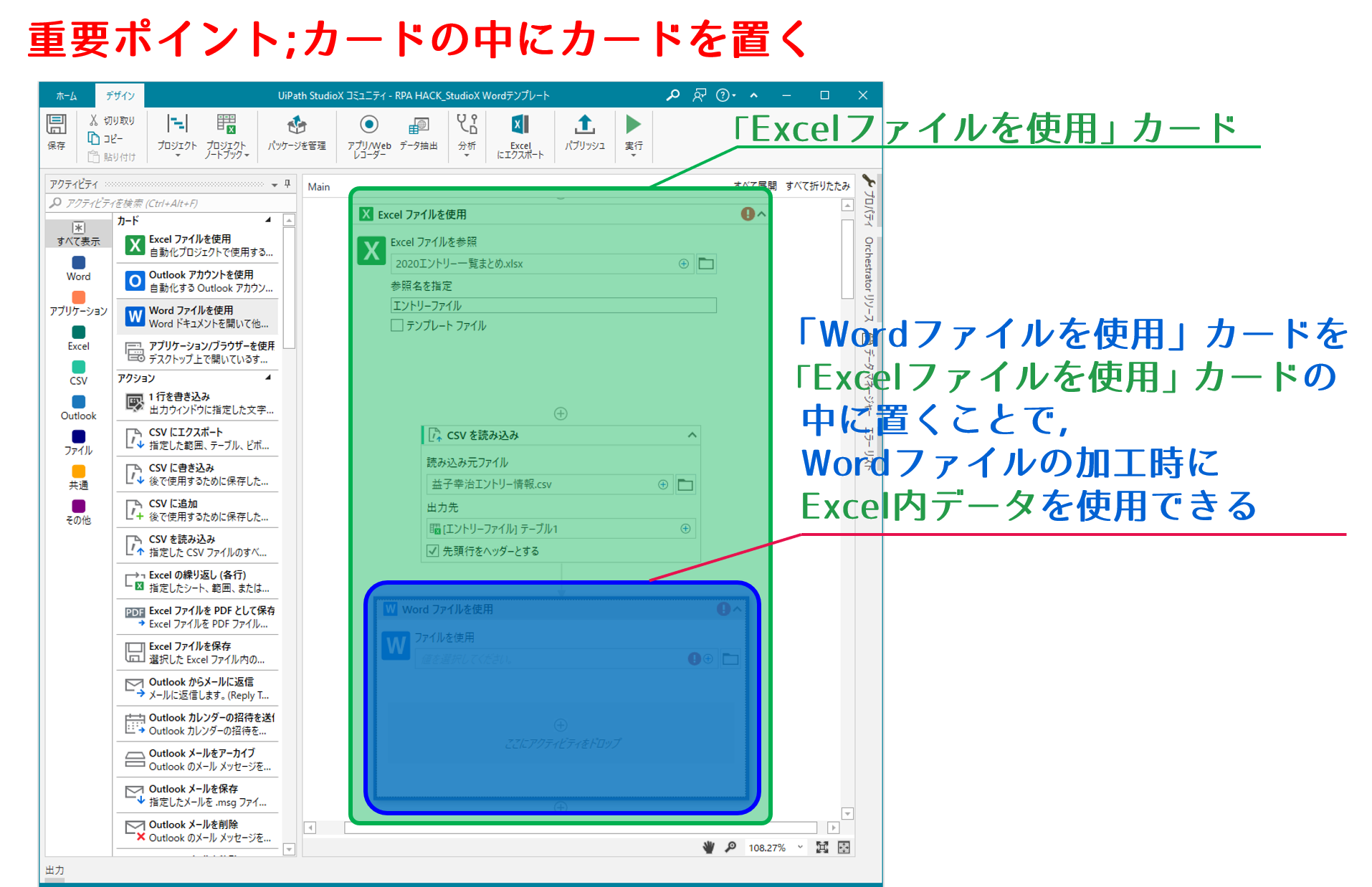Filter activities by ファイル category
The image size is (1372, 887).
79,443
